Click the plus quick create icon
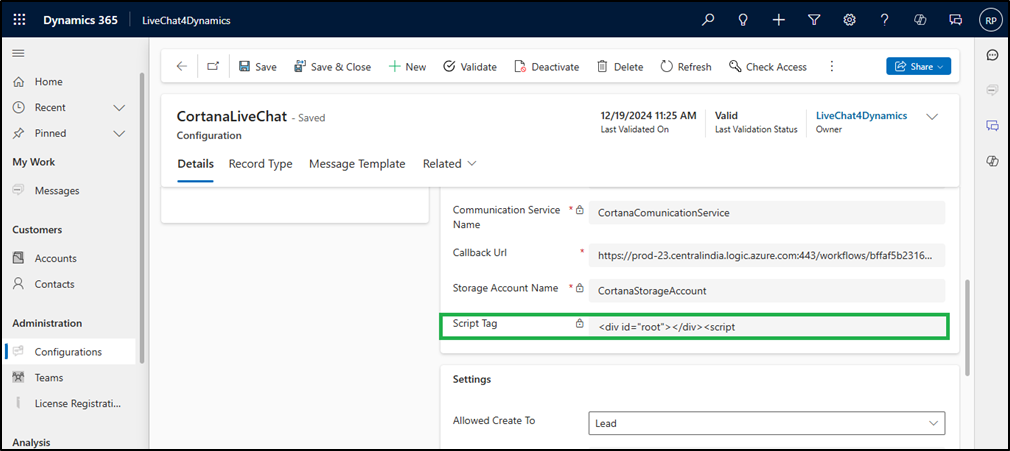Screen dimensions: 1010x451 (779, 19)
